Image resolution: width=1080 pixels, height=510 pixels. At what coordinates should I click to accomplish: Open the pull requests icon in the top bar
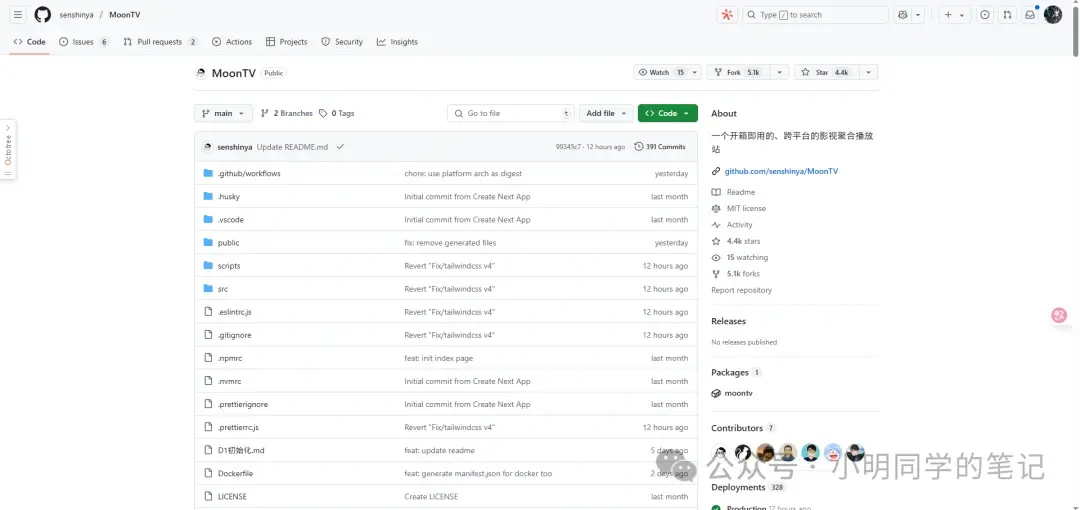(1007, 14)
